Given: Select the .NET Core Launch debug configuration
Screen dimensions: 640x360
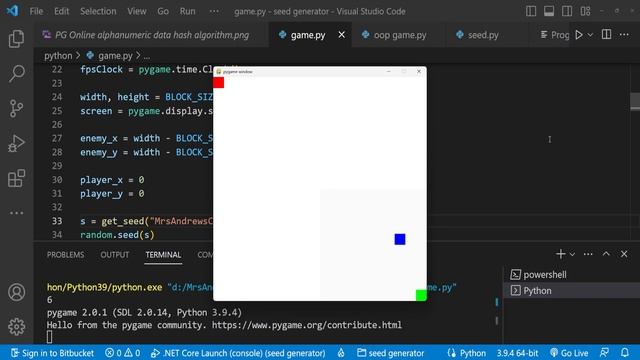Looking at the screenshot, I should click(x=238, y=353).
